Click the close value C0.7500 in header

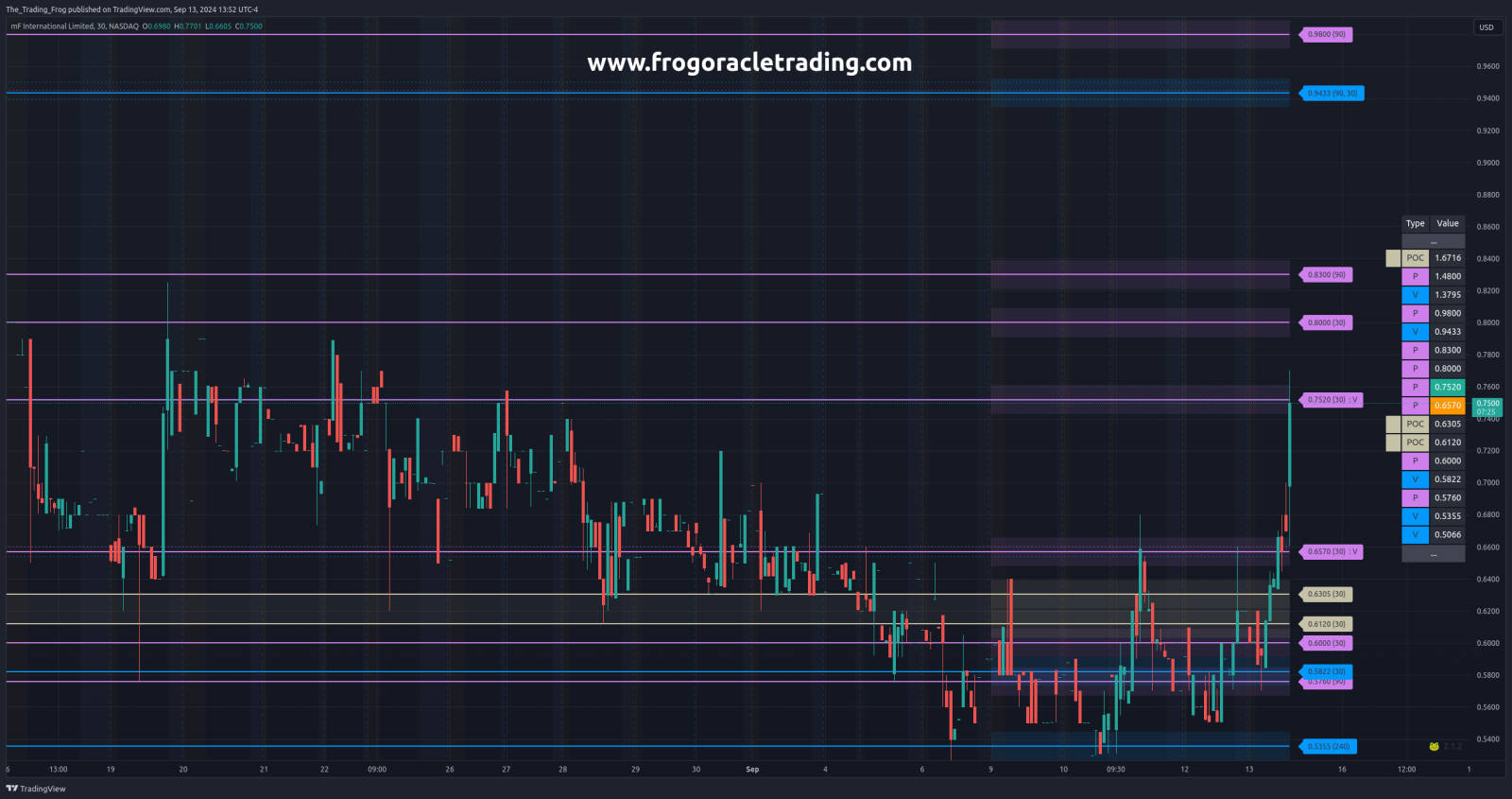click(249, 26)
